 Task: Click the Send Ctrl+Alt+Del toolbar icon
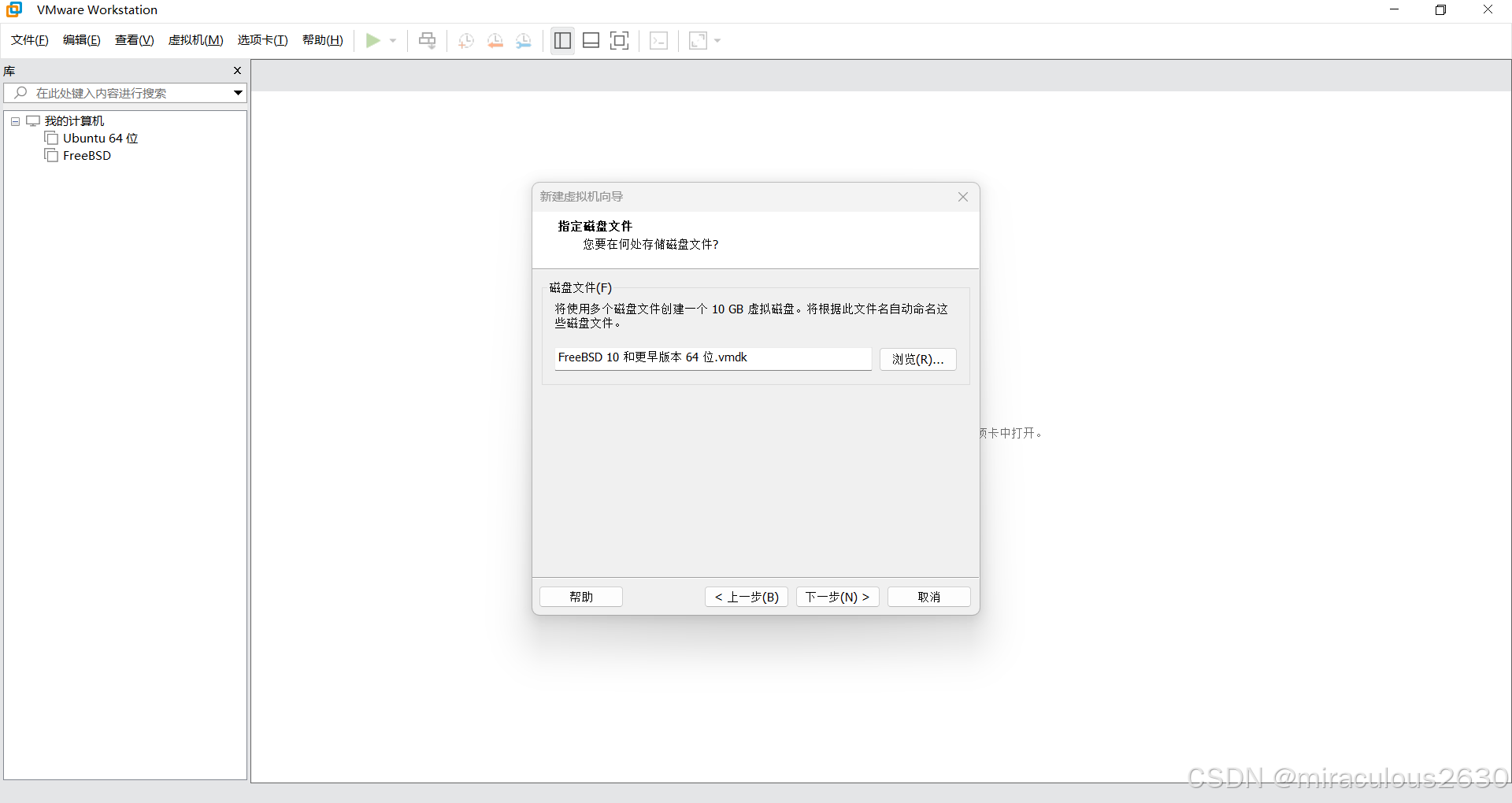[428, 40]
